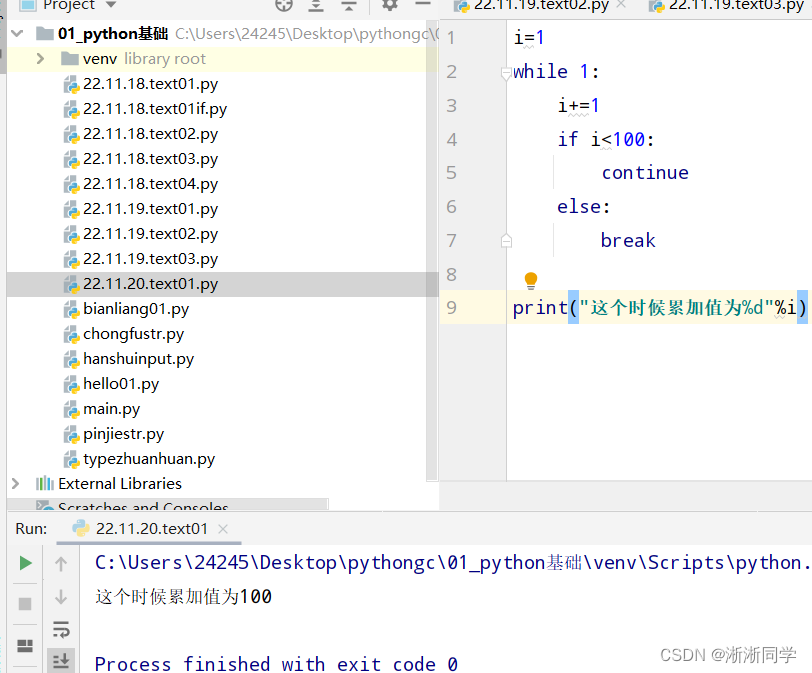Select 22.11.18.text03.py in project tree
The width and height of the screenshot is (812, 673).
point(150,159)
